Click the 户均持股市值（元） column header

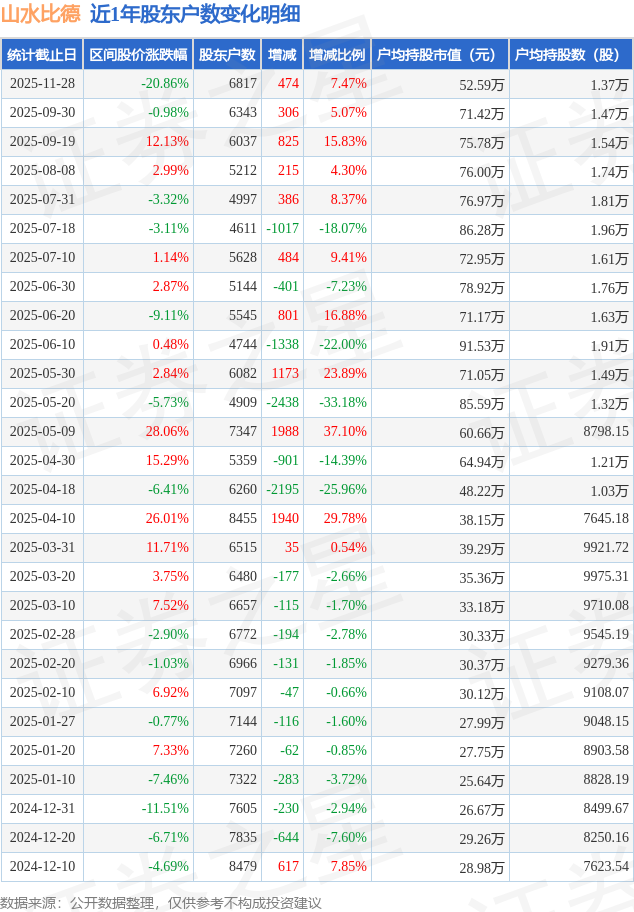(439, 55)
